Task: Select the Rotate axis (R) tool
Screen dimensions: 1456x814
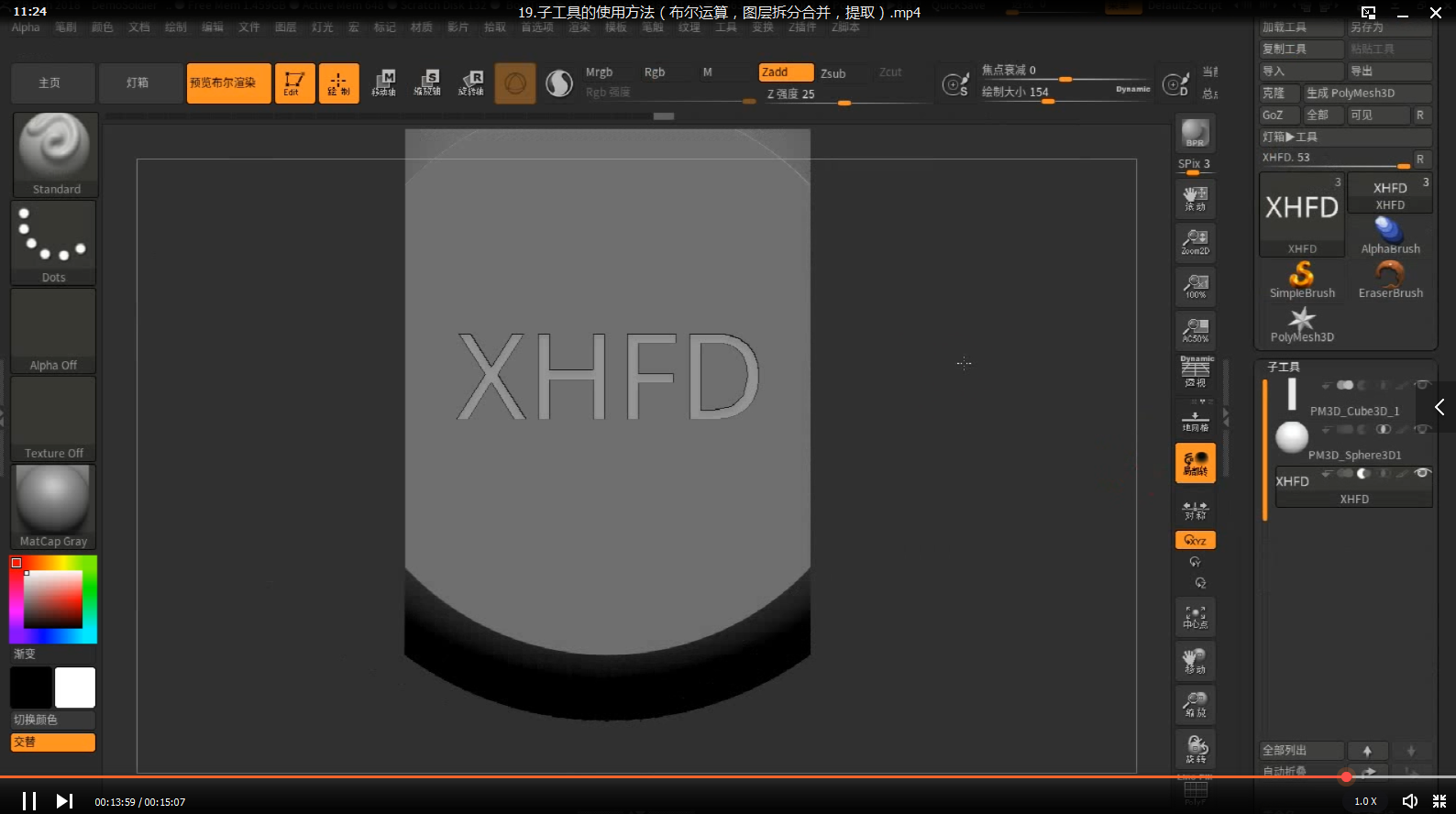Action: (x=471, y=83)
